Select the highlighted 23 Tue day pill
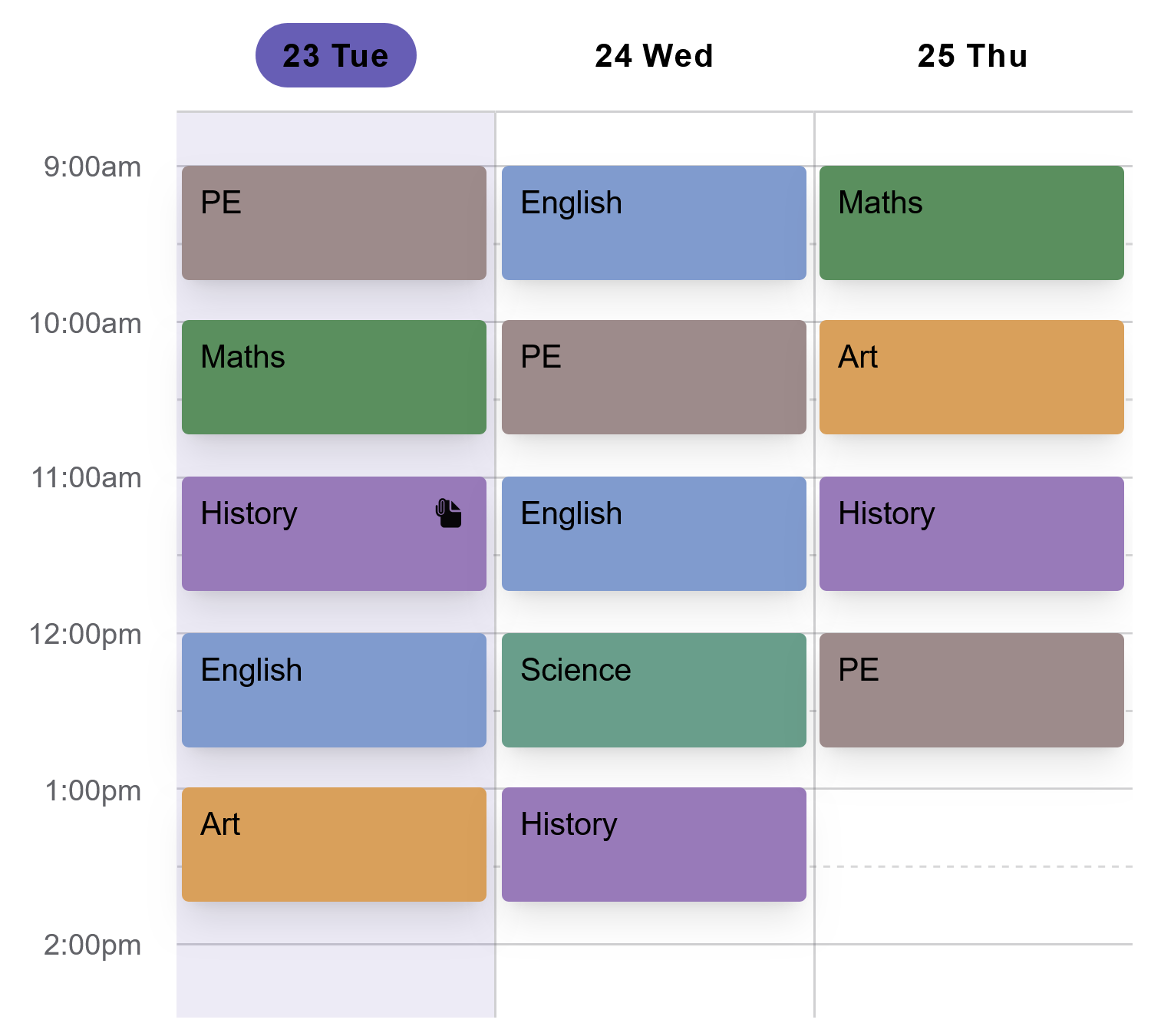1151x1036 pixels. 335,54
